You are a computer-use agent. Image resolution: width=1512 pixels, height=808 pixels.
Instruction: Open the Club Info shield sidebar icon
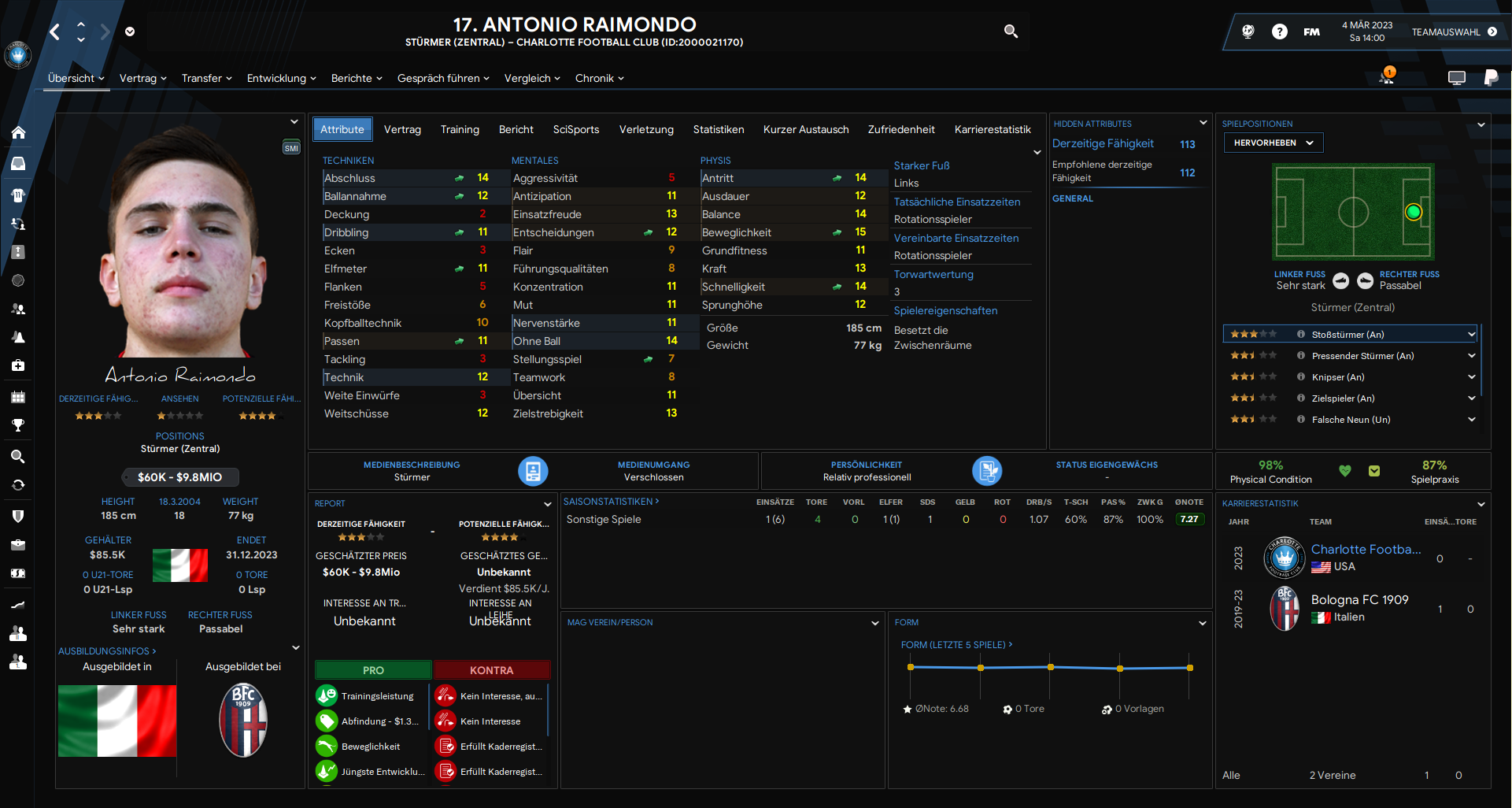[x=18, y=516]
